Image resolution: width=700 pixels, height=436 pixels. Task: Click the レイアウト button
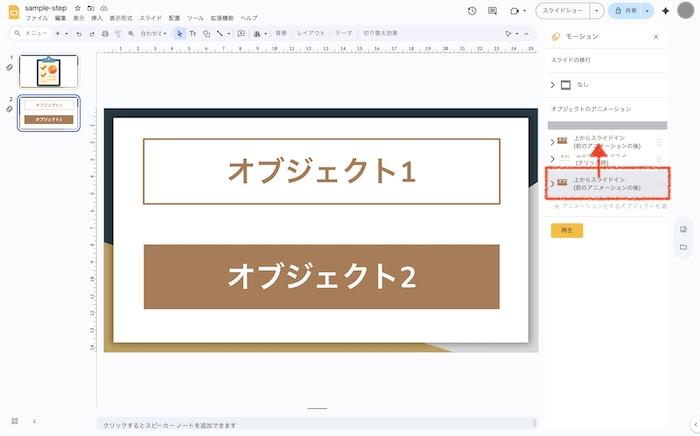coord(311,33)
